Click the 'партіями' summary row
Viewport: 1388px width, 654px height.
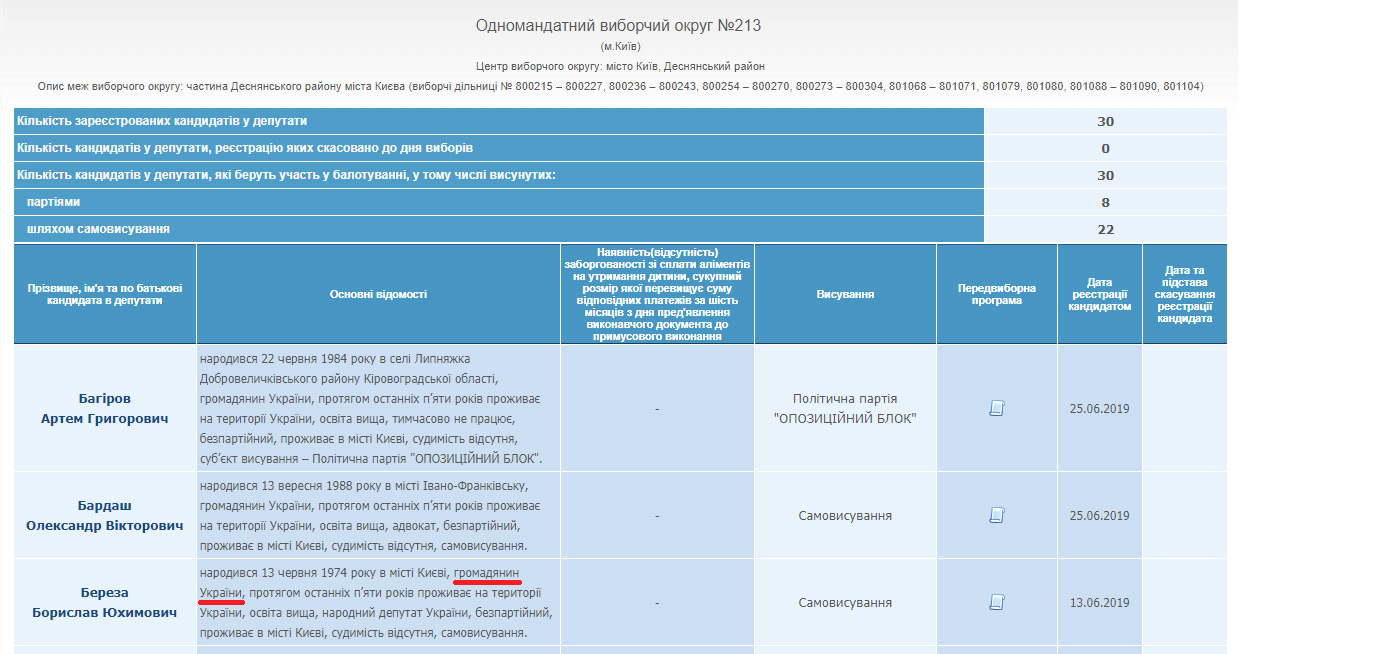(54, 202)
